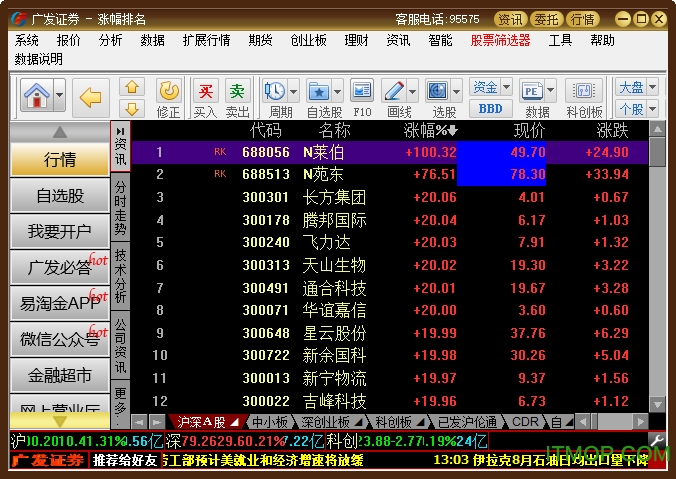The height and width of the screenshot is (479, 676).
Task: Click the BBD toolbar button
Action: coord(491,109)
